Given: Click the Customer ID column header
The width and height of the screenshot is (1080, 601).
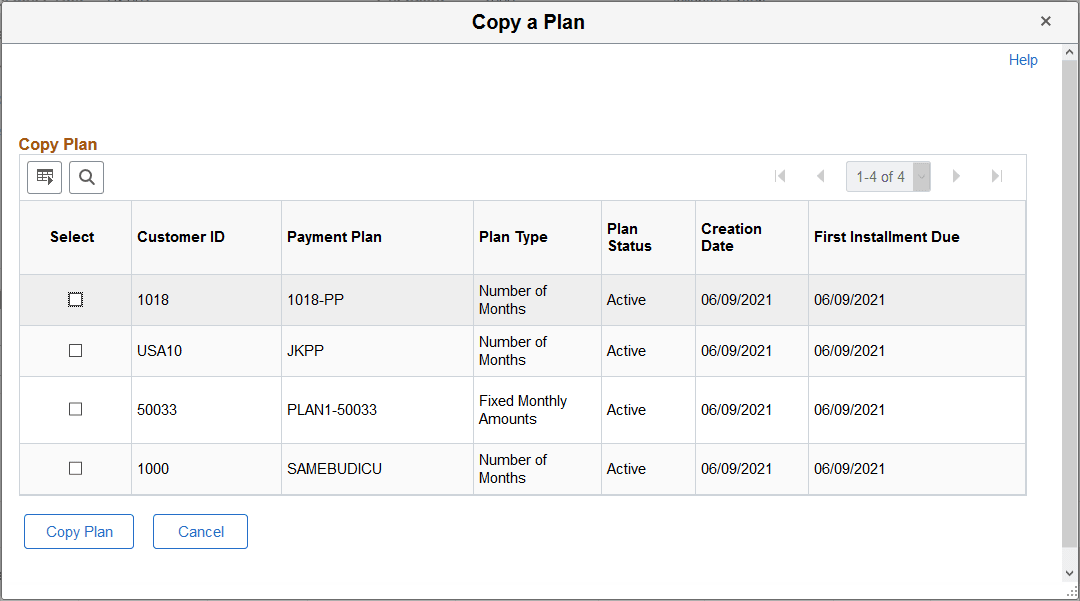Looking at the screenshot, I should [181, 237].
